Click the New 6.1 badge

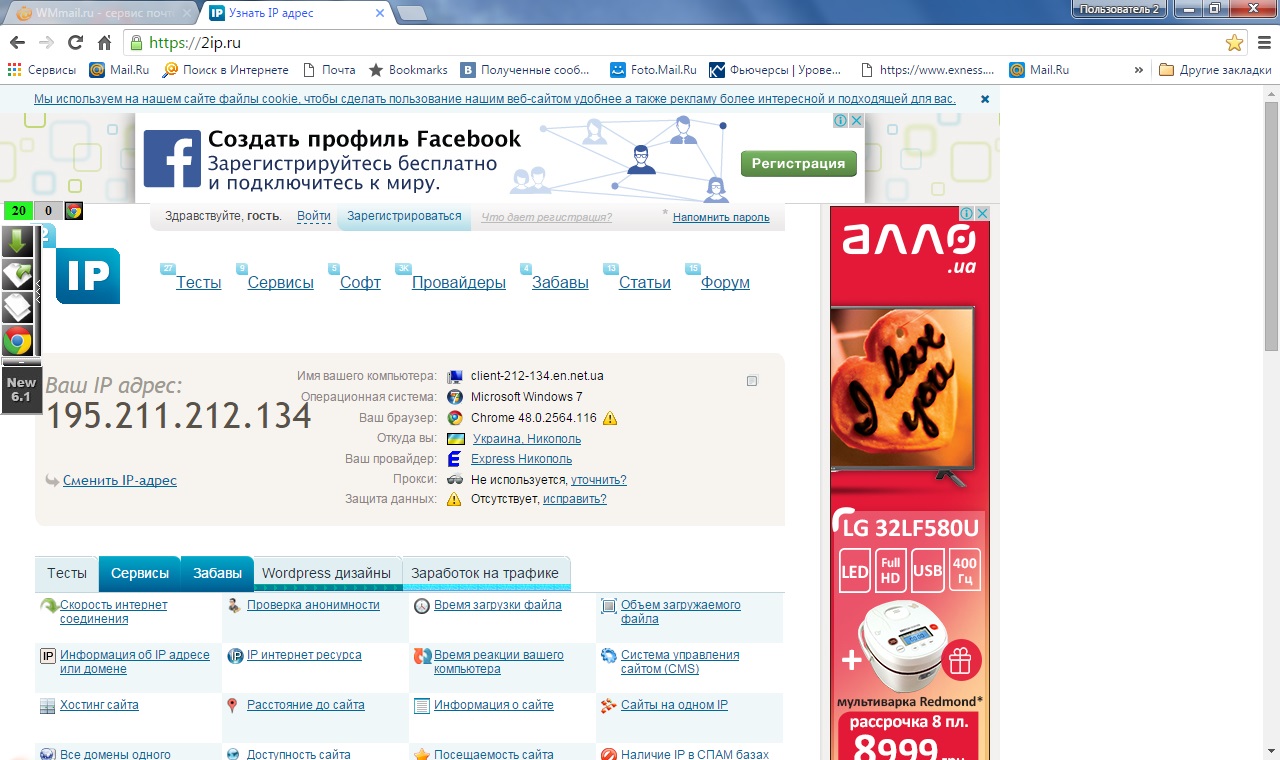tap(21, 390)
